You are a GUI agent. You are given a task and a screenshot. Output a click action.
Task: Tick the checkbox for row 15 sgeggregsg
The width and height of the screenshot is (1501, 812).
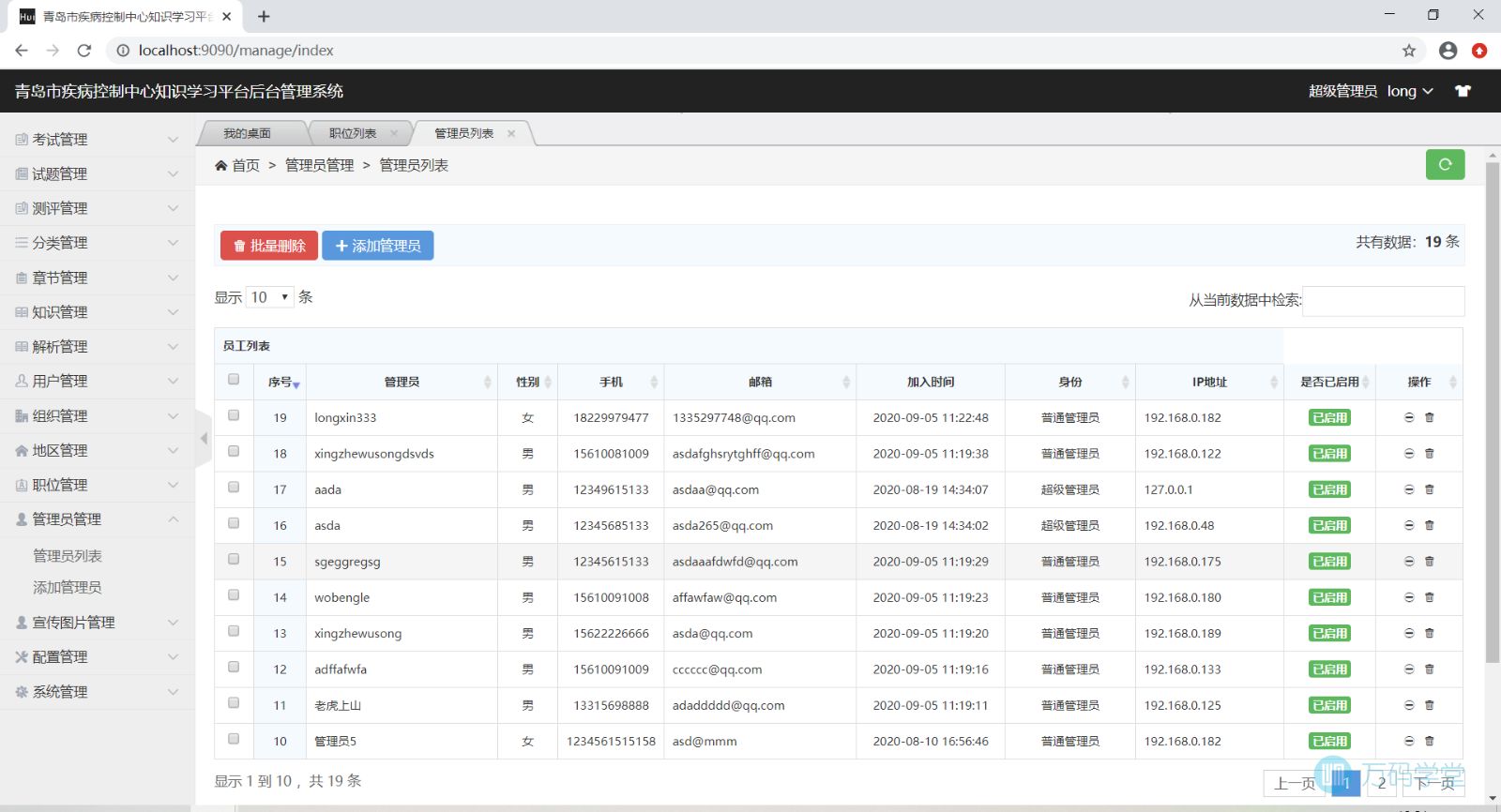tap(234, 559)
